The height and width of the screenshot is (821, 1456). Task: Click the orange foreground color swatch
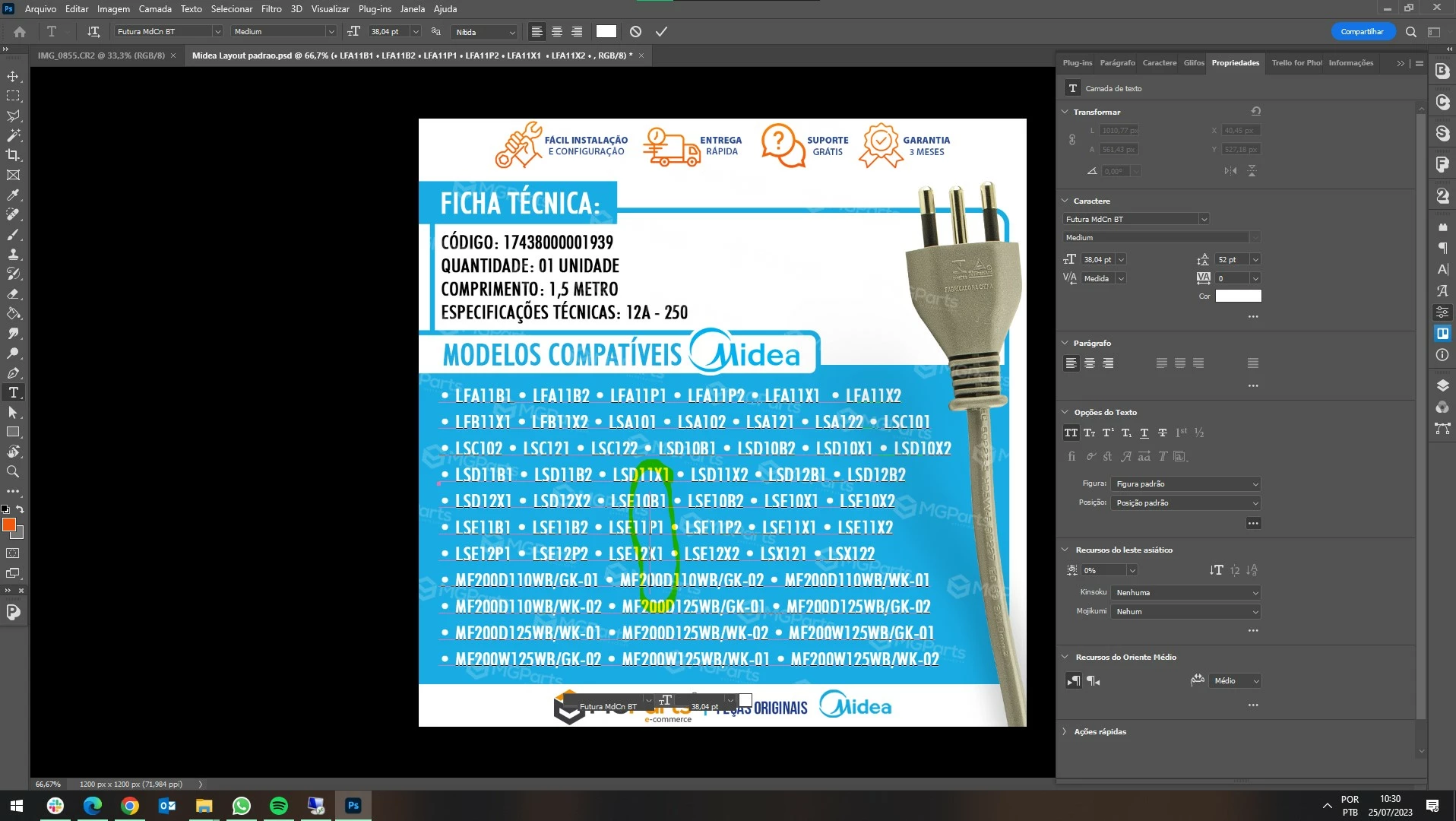click(9, 525)
